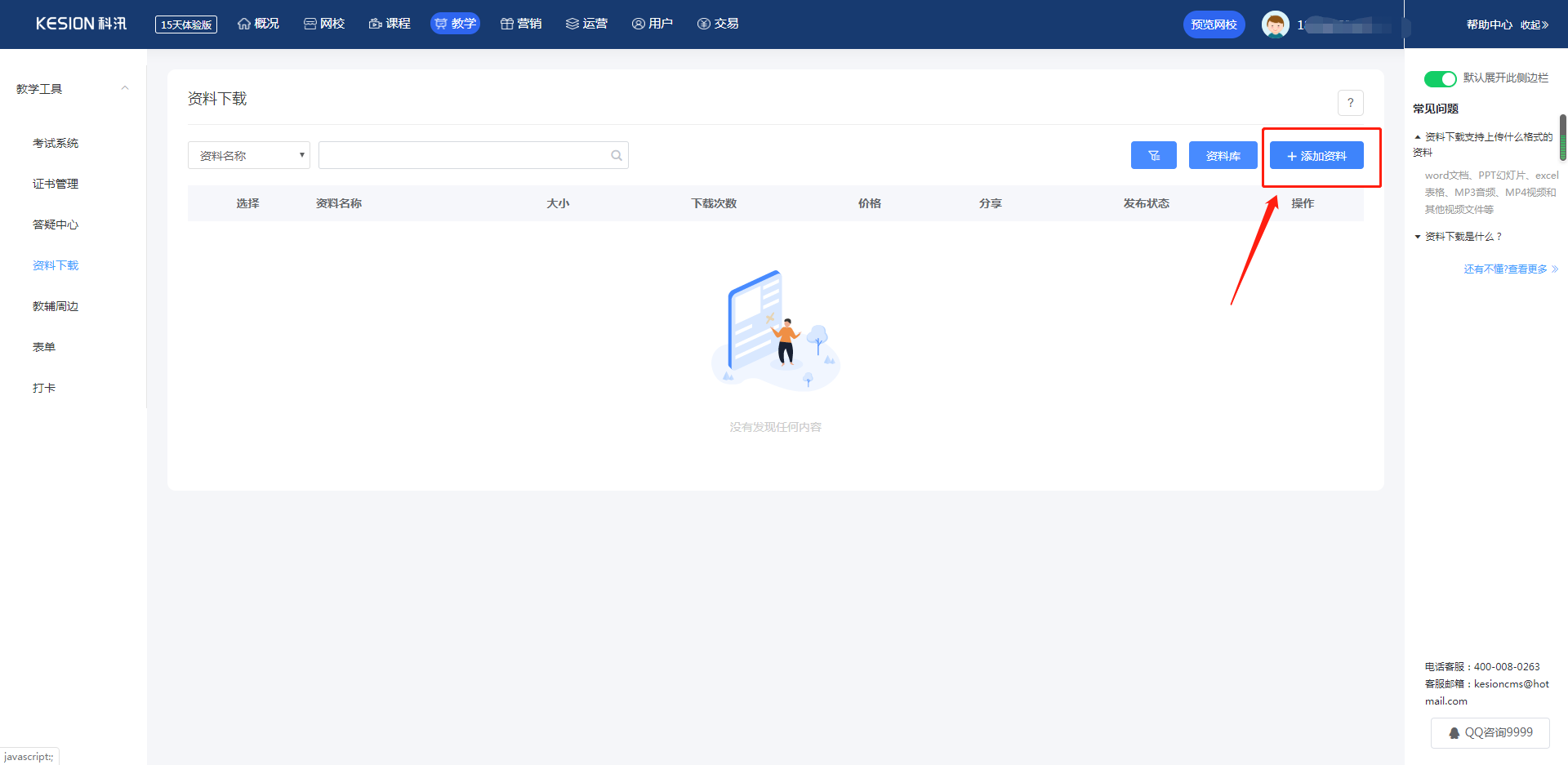Viewport: 1568px width, 765px height.
Task: Collapse the help sidebar with 收起
Action: pos(1535,24)
